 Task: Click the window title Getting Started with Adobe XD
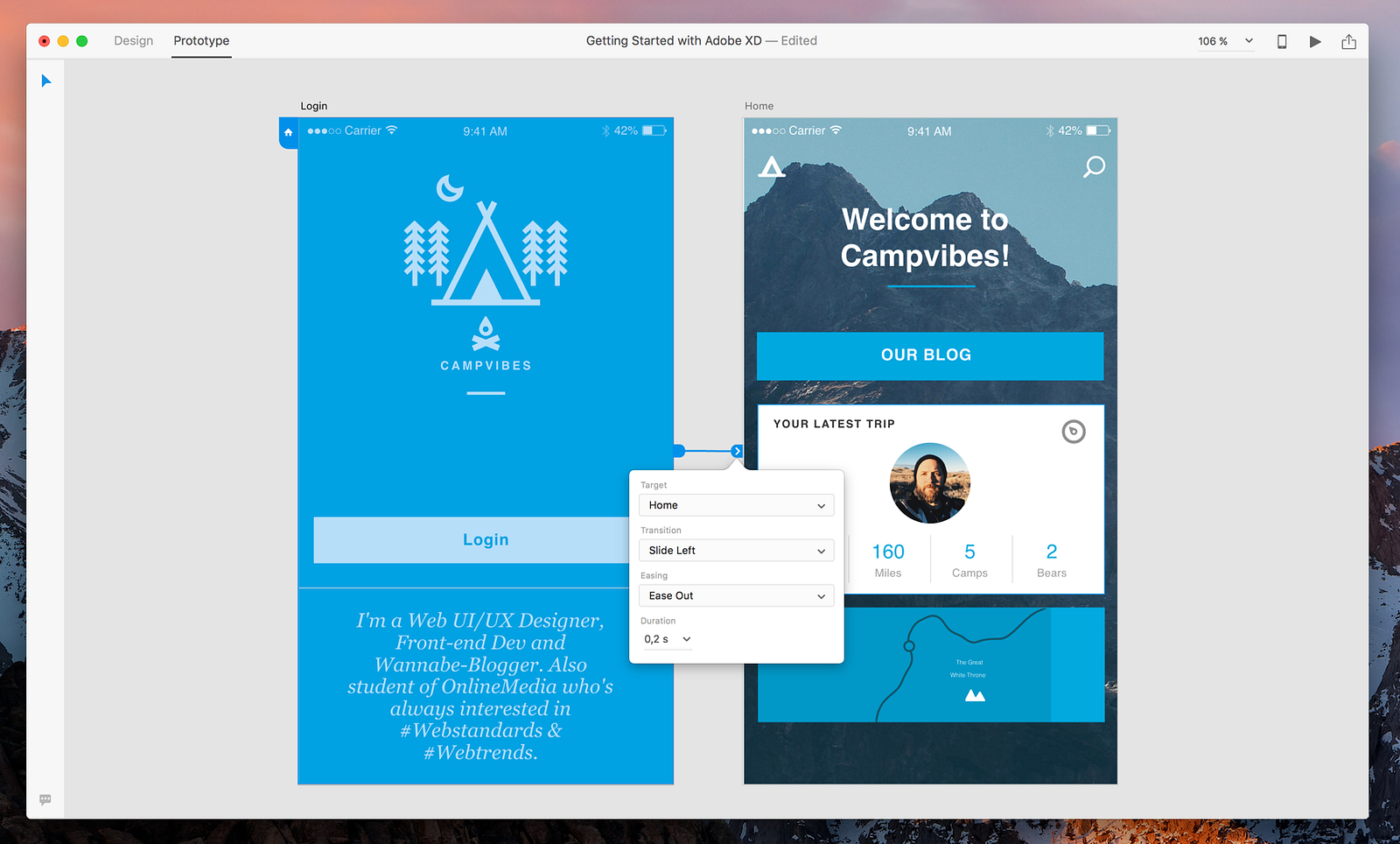click(674, 41)
